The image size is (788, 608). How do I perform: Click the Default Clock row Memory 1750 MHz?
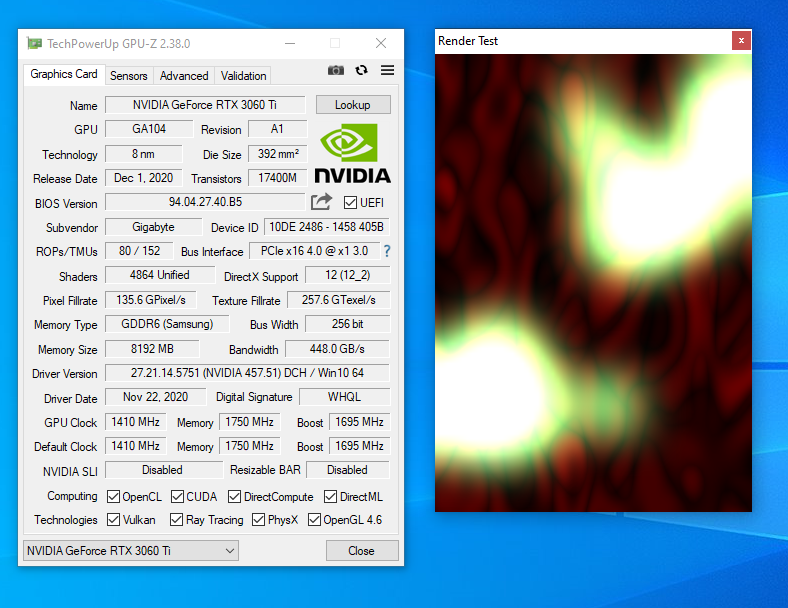(249, 446)
